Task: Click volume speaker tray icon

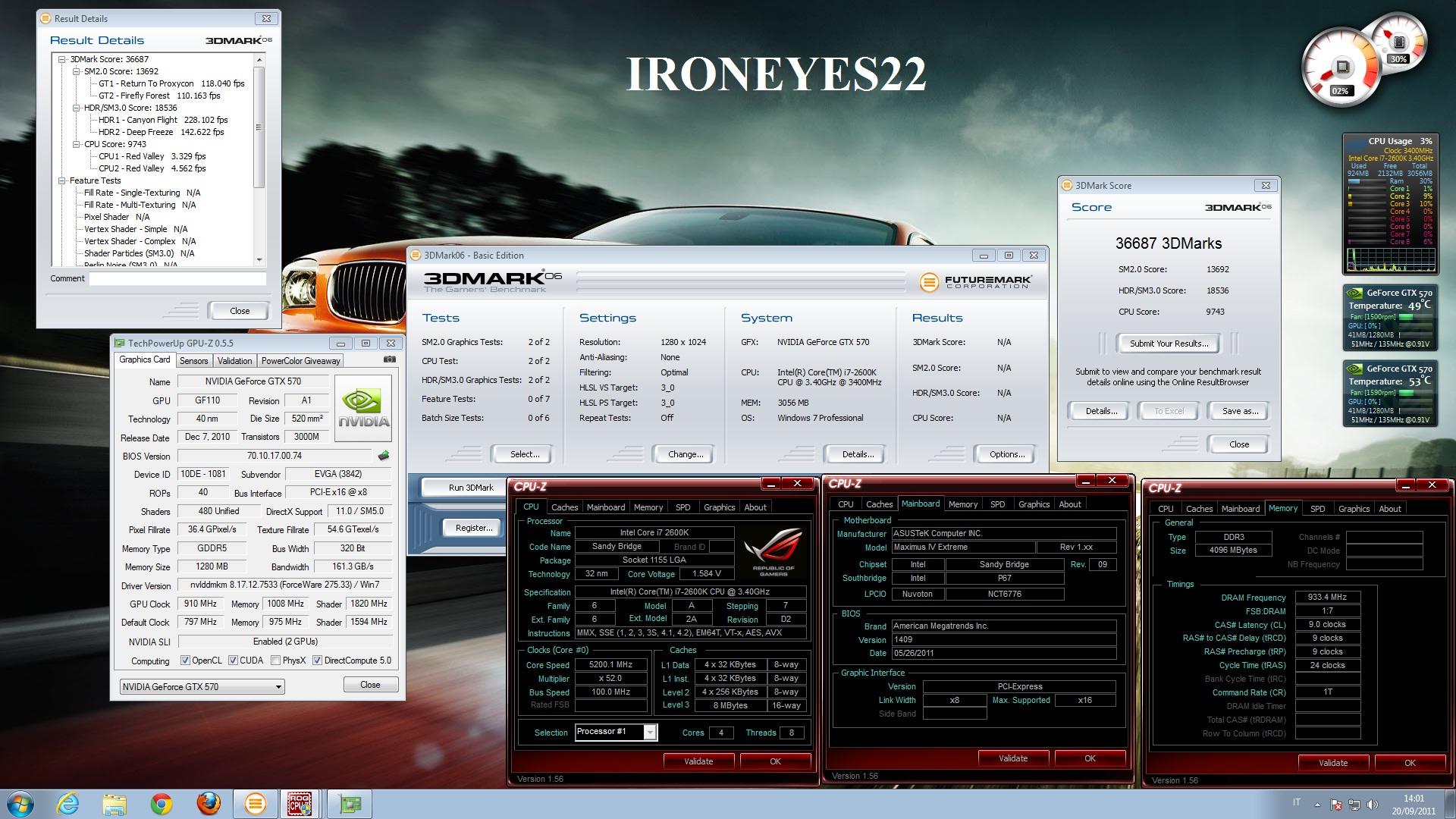Action: [1373, 805]
